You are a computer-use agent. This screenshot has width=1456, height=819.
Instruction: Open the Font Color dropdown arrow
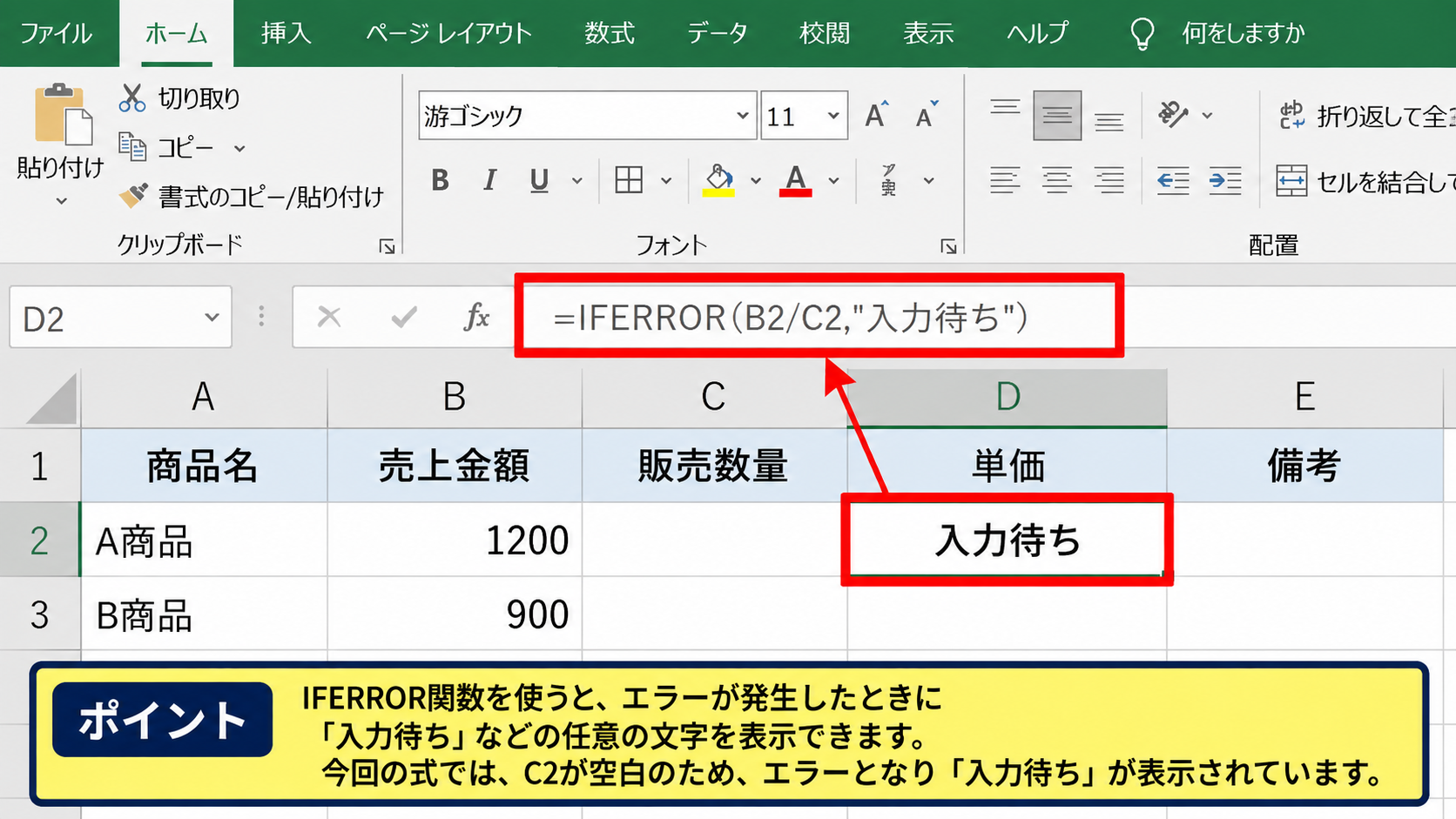833,180
